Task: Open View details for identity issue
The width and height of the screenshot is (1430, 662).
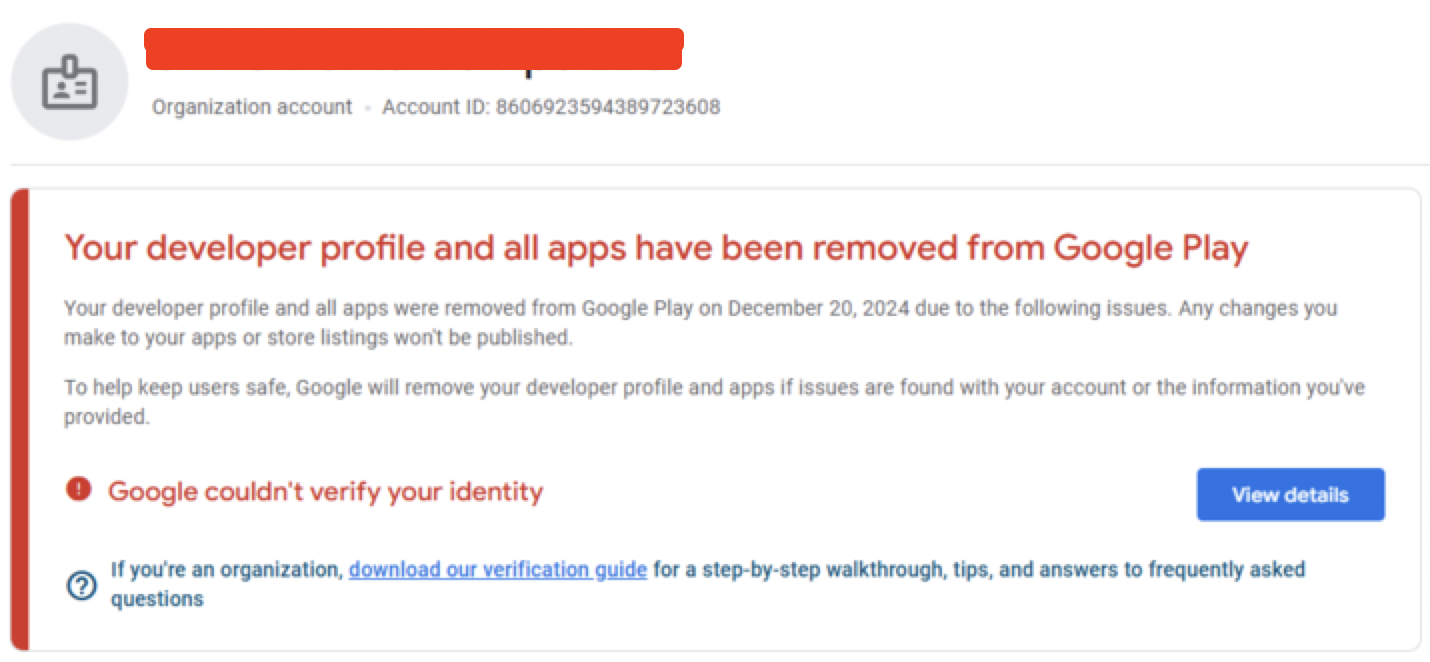Action: (x=1290, y=495)
